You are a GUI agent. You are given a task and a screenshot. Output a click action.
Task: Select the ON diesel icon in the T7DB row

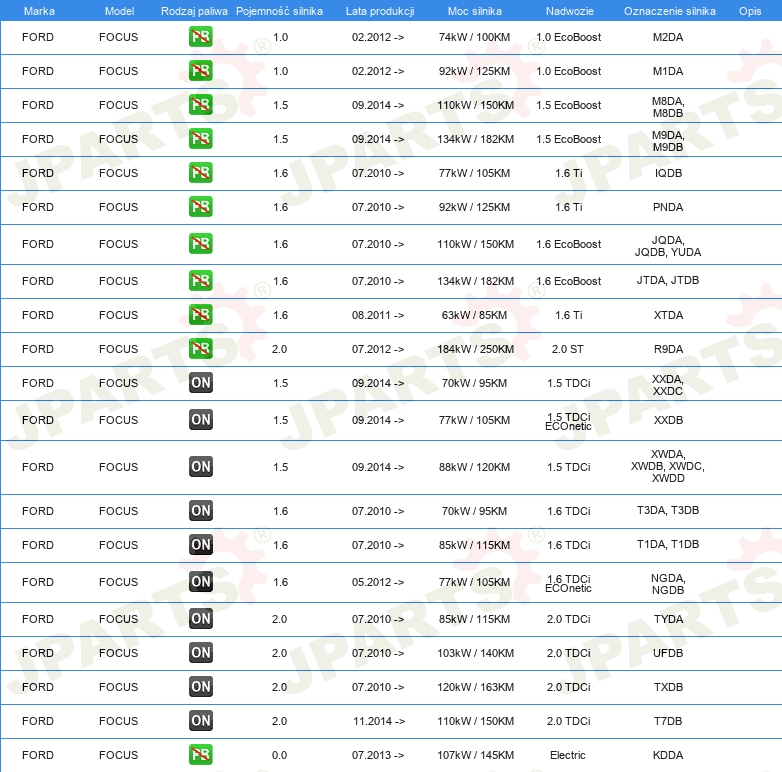tap(200, 721)
